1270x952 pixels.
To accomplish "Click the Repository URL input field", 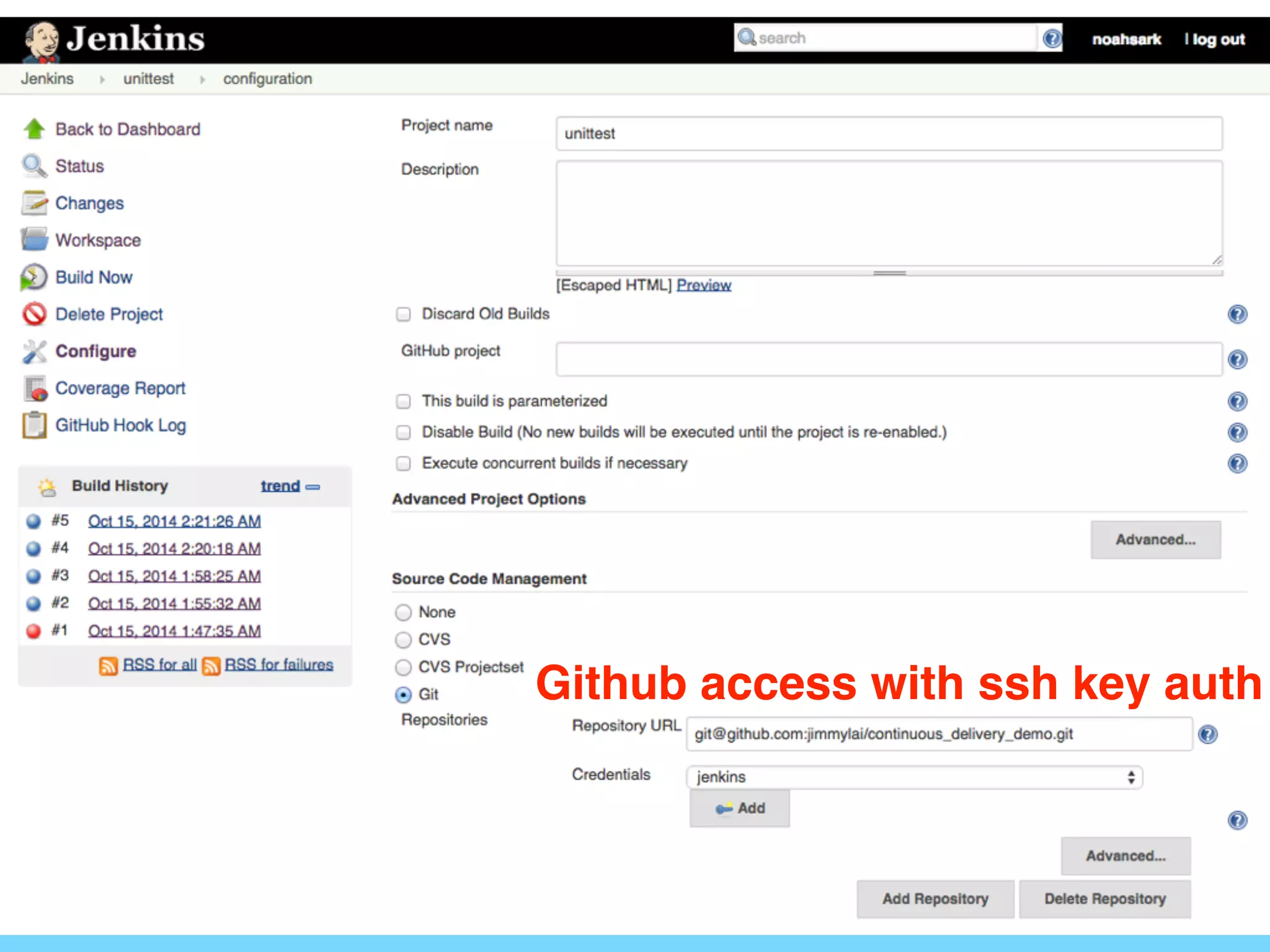I will (939, 734).
